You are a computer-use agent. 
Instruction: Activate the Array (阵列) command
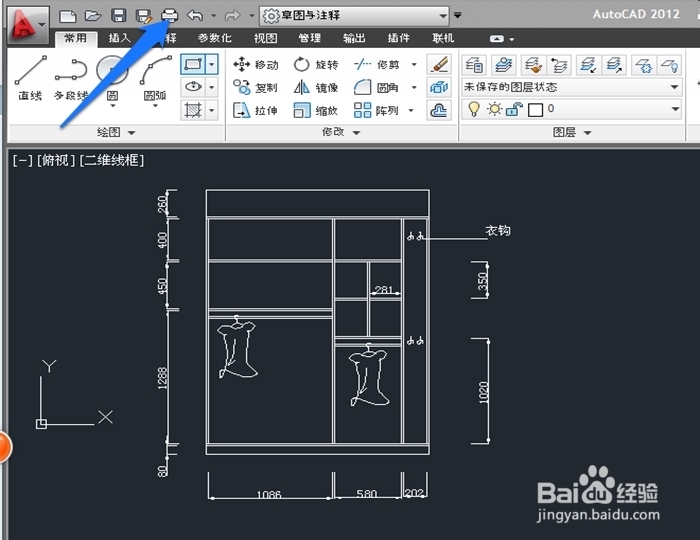click(x=376, y=110)
